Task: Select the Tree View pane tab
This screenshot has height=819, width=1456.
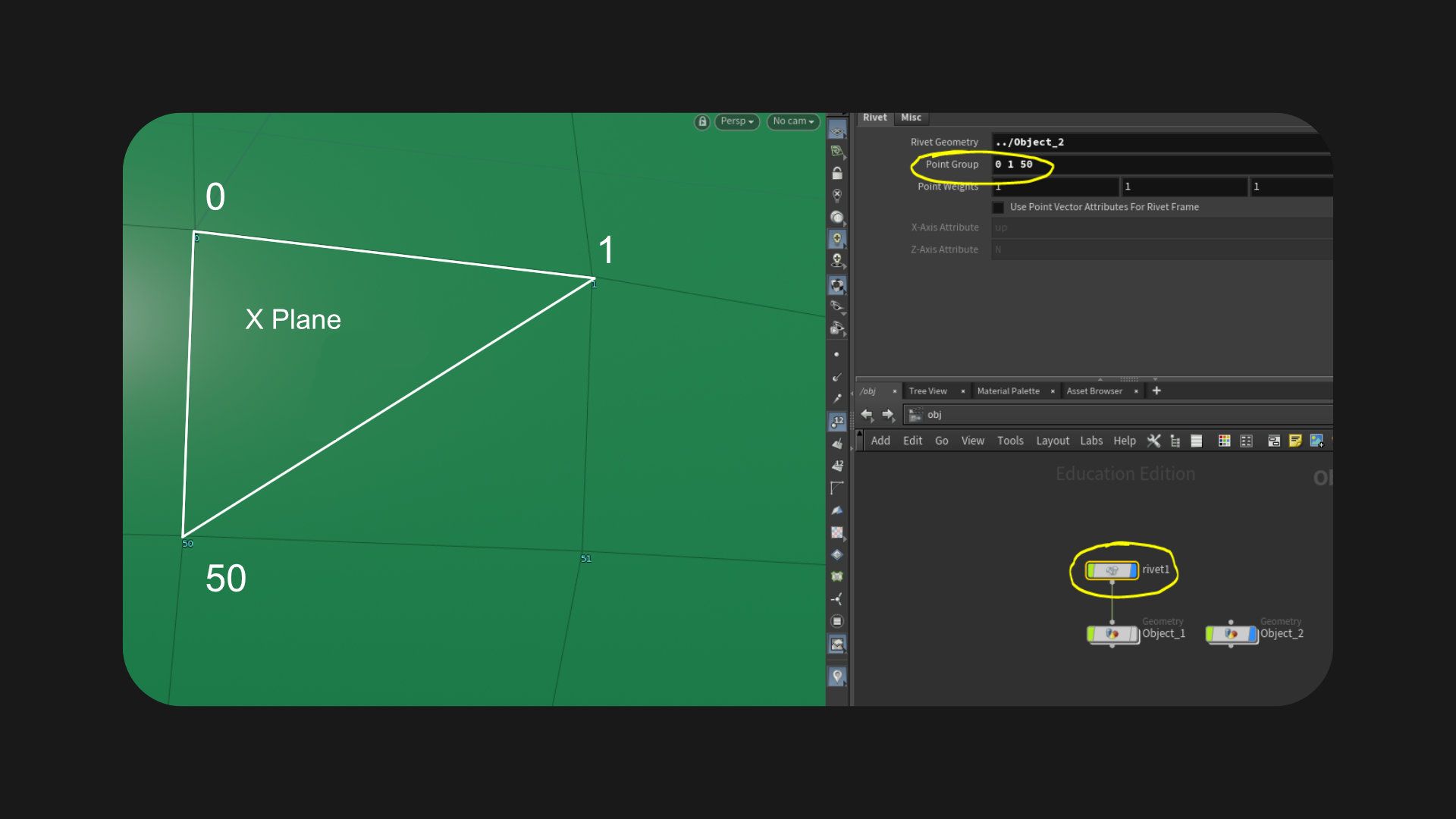Action: (x=927, y=391)
